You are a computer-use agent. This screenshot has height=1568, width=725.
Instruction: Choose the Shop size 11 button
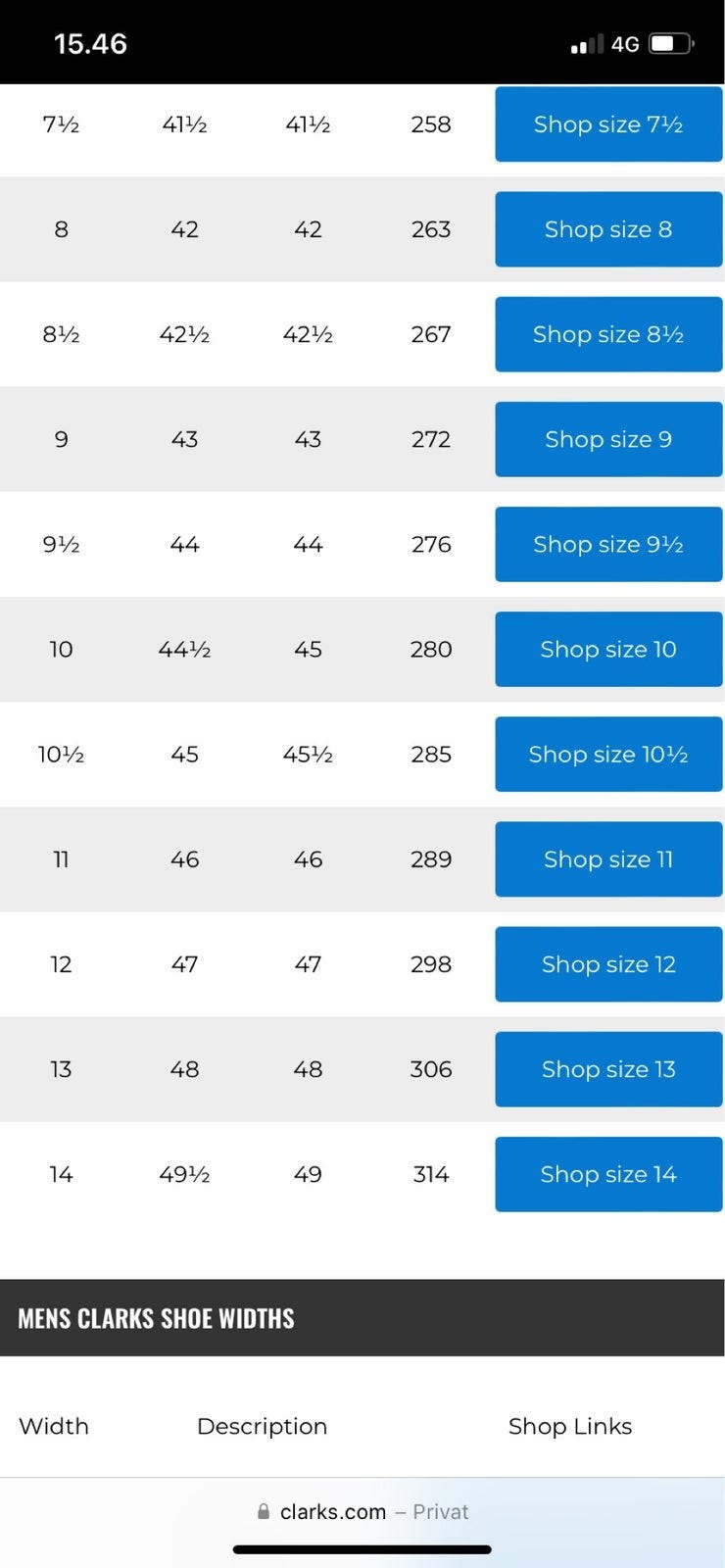click(x=608, y=858)
